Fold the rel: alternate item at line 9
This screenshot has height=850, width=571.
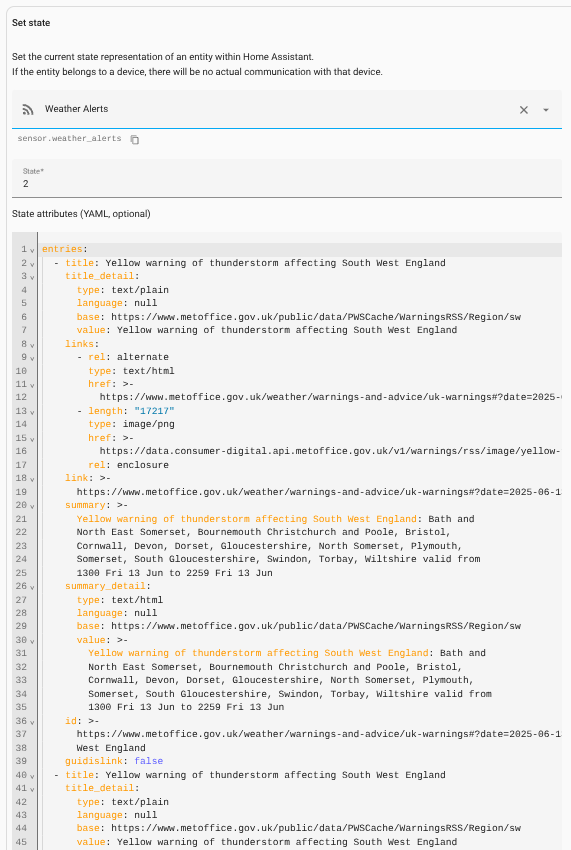click(32, 358)
